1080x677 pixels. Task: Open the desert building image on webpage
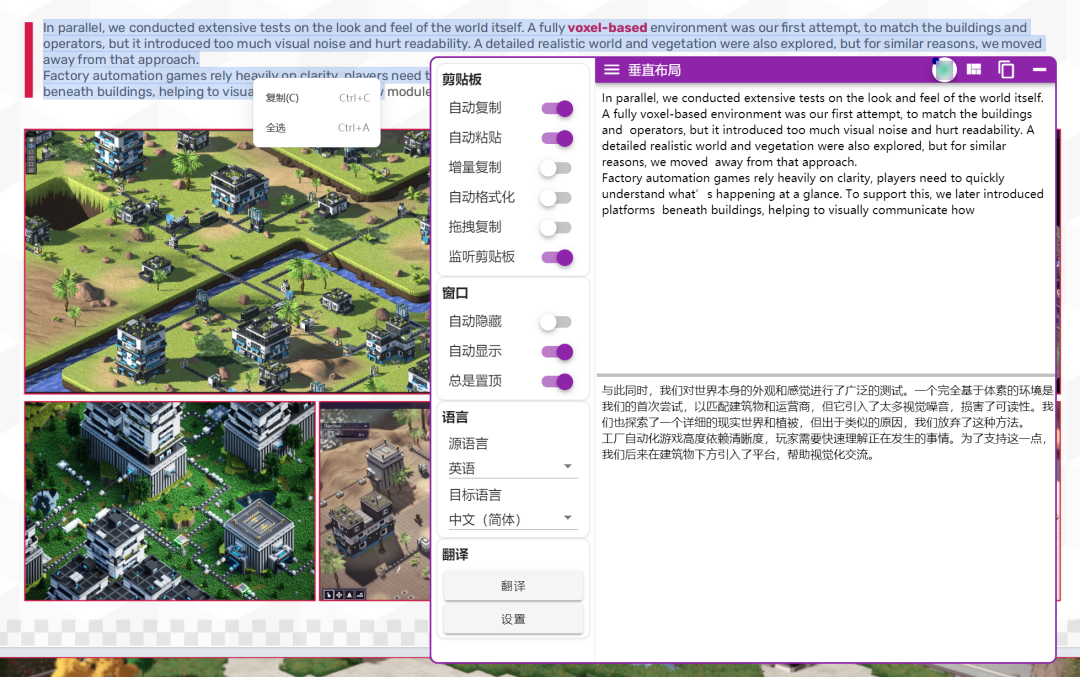(375, 501)
